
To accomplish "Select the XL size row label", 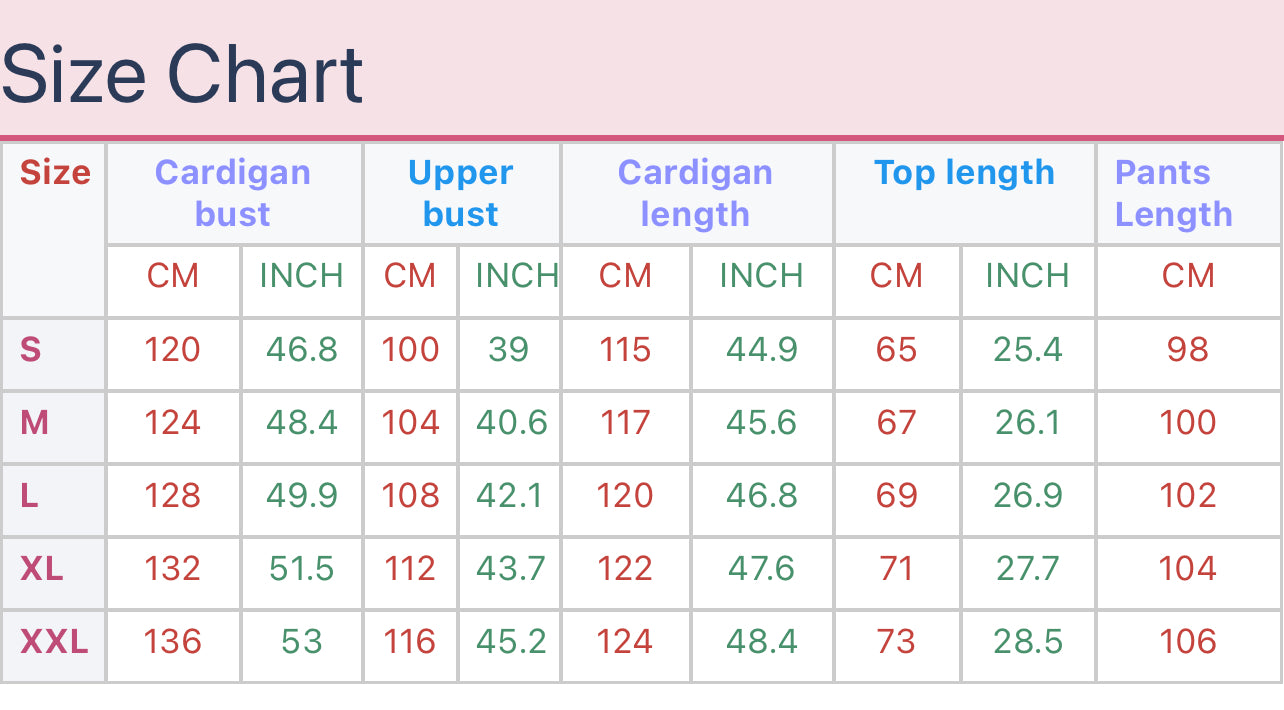I will point(42,569).
